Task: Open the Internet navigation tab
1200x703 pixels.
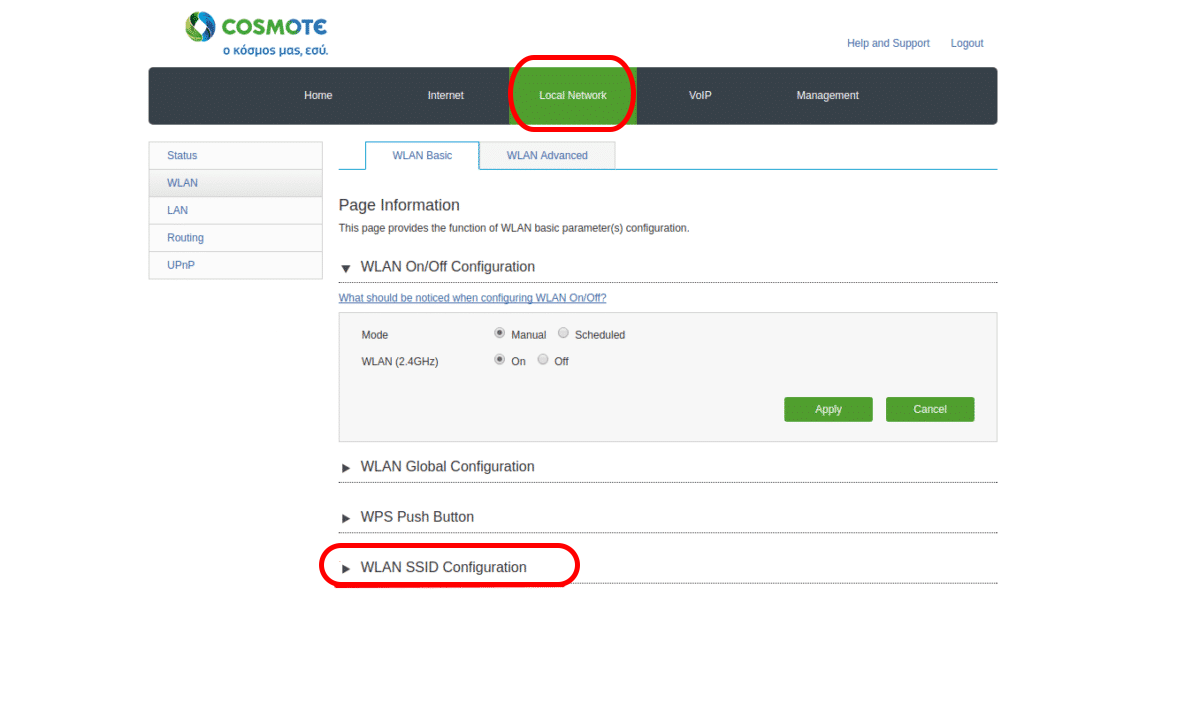Action: point(445,96)
